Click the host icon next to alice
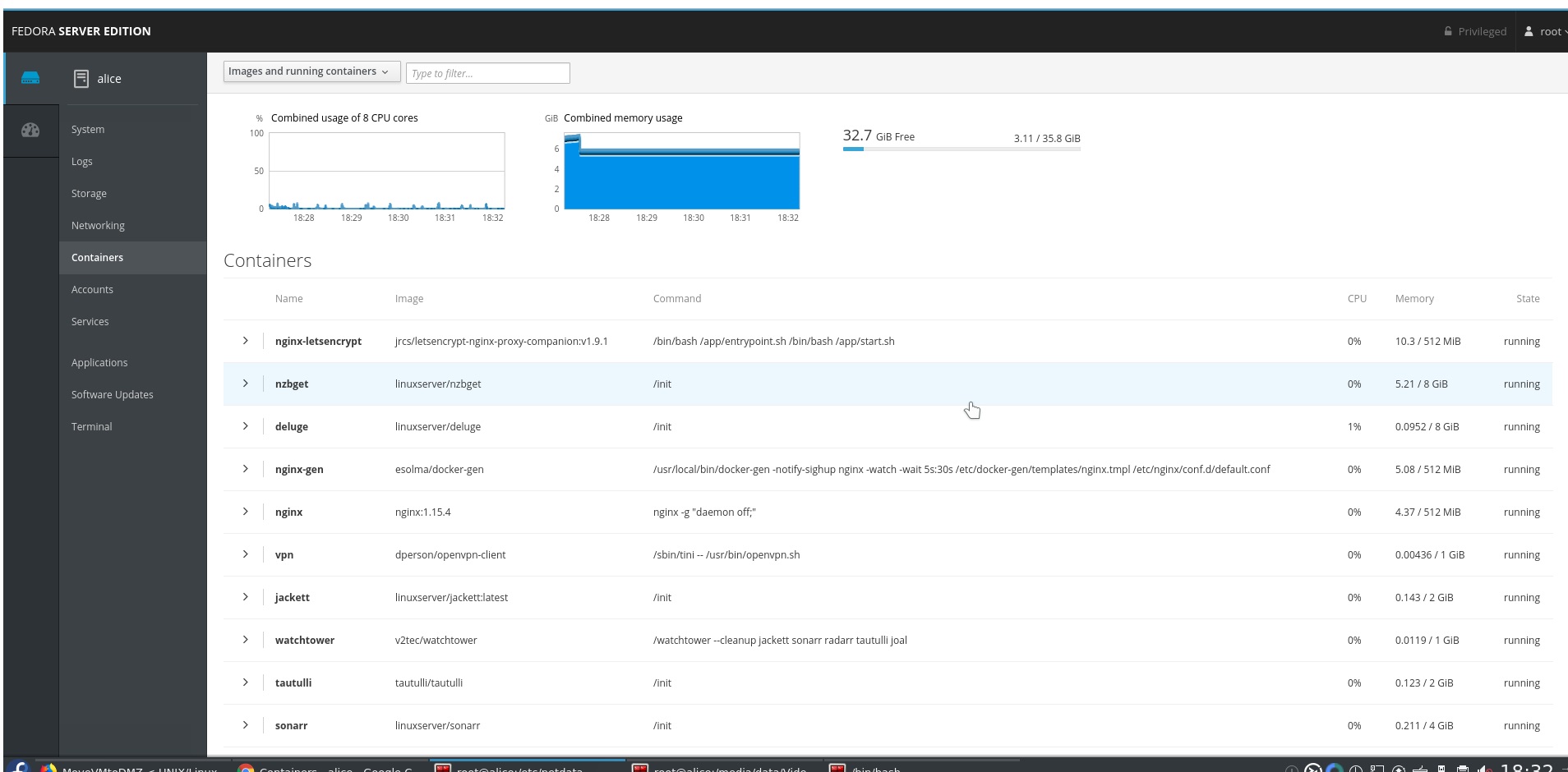Image resolution: width=1568 pixels, height=772 pixels. click(81, 78)
